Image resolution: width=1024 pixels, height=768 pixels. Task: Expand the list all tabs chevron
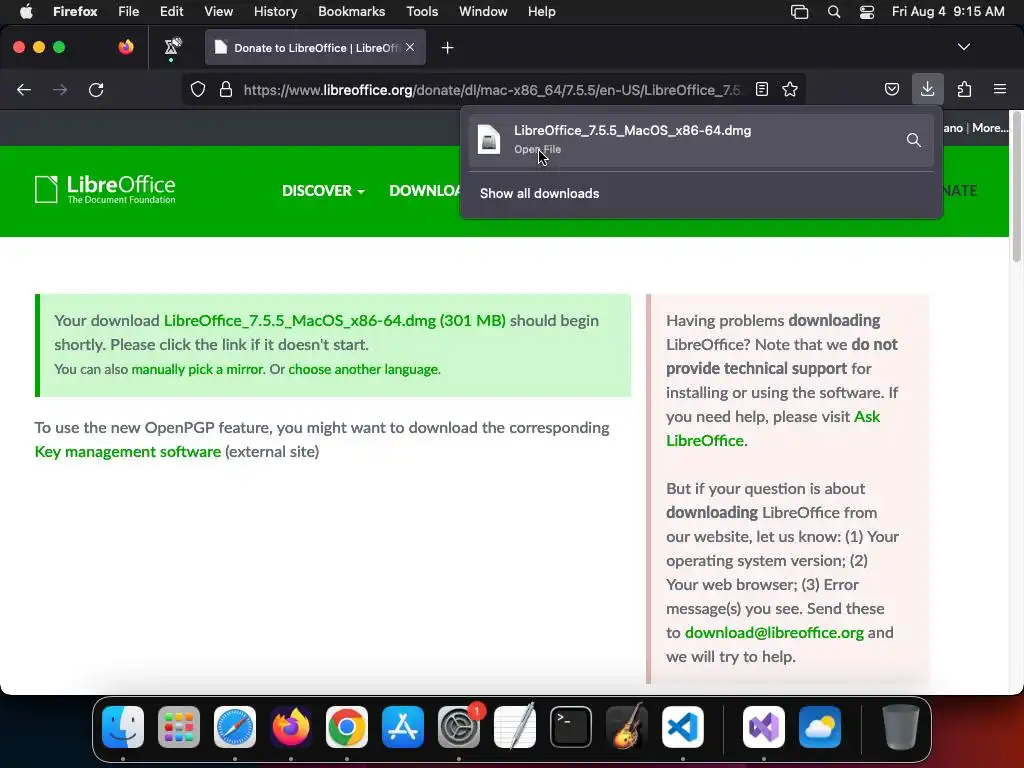pos(964,47)
